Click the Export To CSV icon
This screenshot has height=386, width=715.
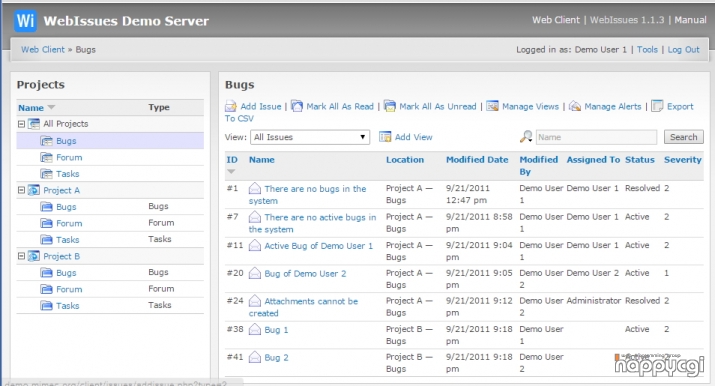click(x=657, y=106)
